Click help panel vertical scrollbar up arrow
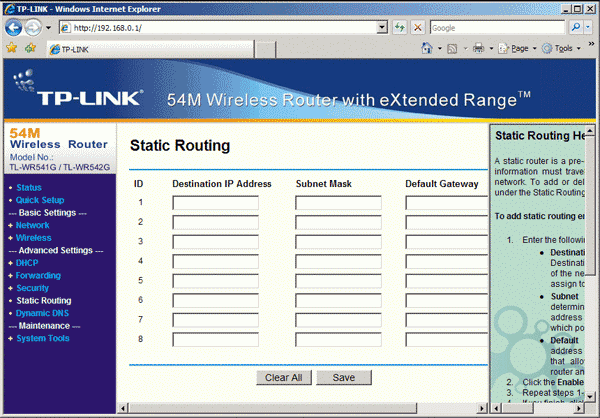 click(x=590, y=131)
